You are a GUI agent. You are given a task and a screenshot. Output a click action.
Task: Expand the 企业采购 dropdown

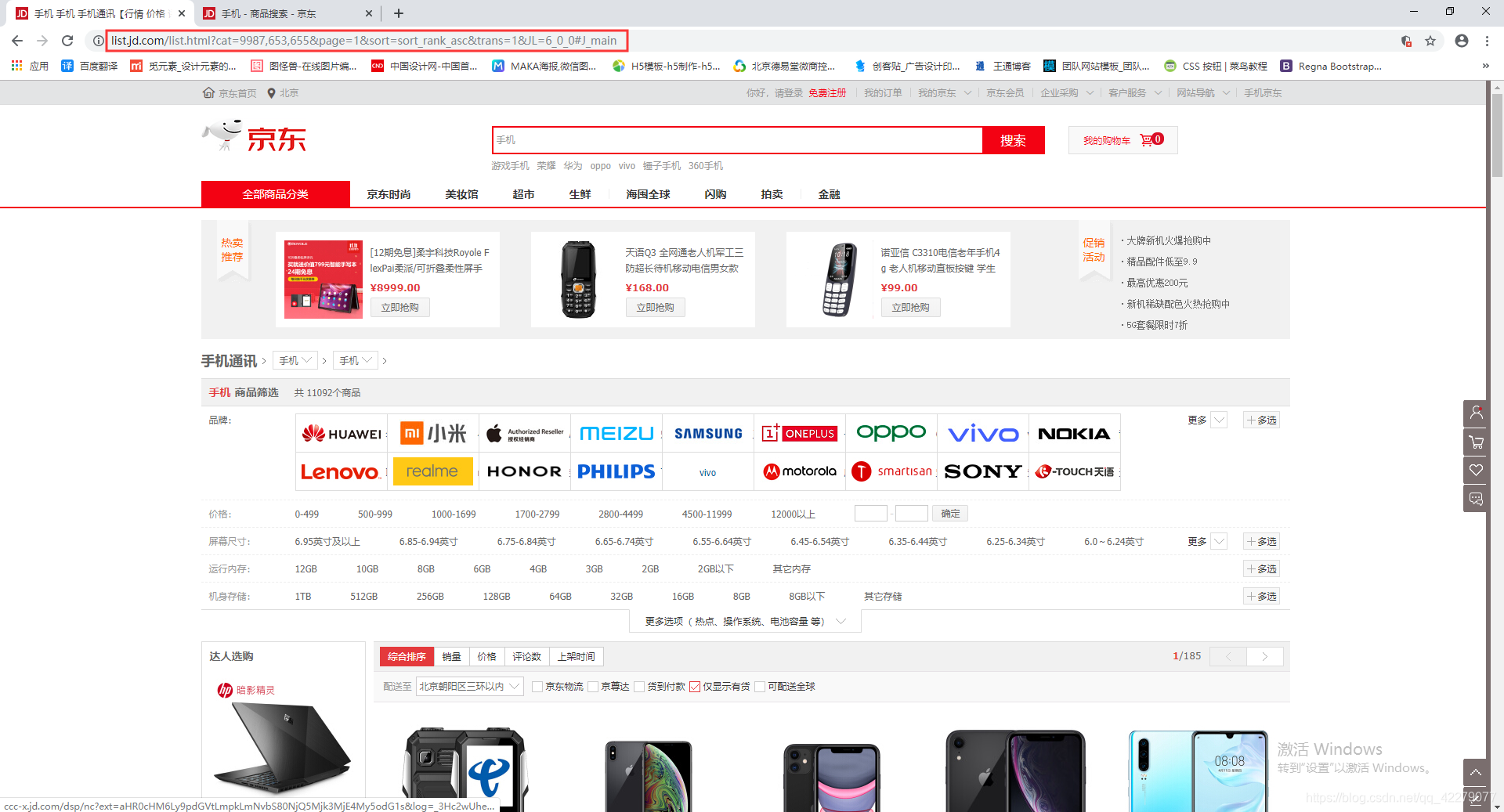point(1067,93)
